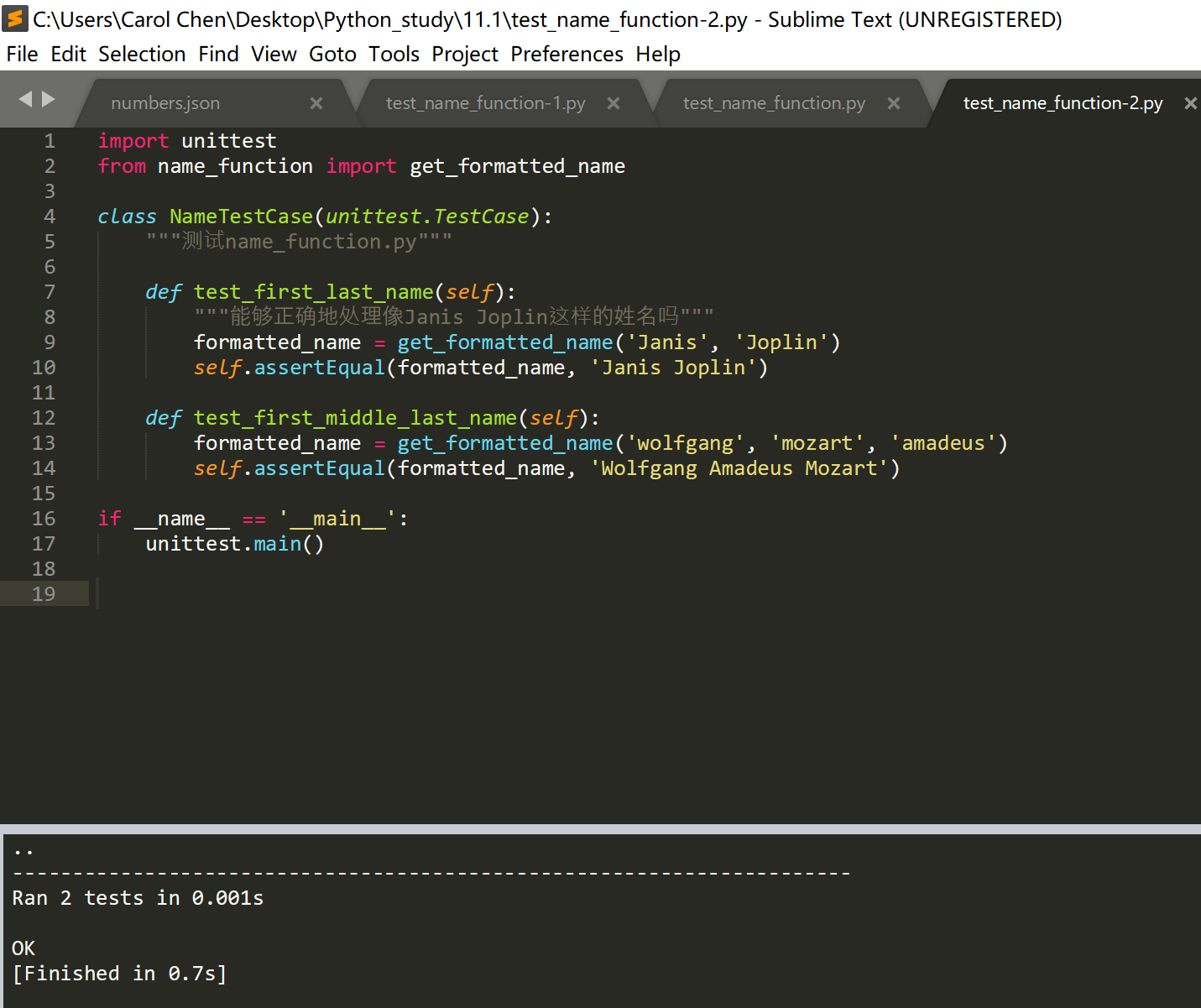Viewport: 1201px width, 1008px height.
Task: Click the 'Ran 2 tests in 0.001s' output line
Action: point(138,898)
